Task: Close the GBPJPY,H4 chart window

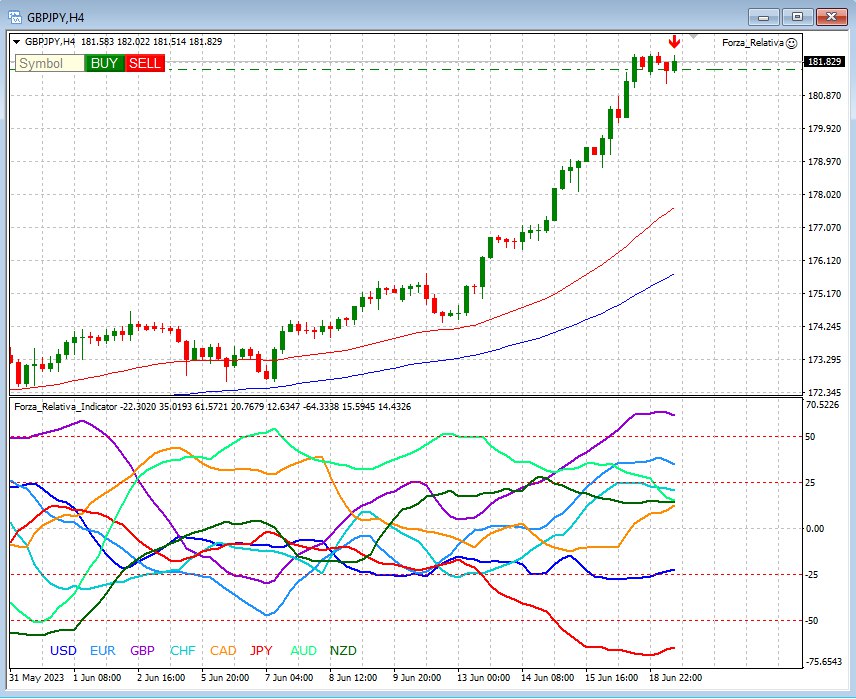Action: point(831,17)
